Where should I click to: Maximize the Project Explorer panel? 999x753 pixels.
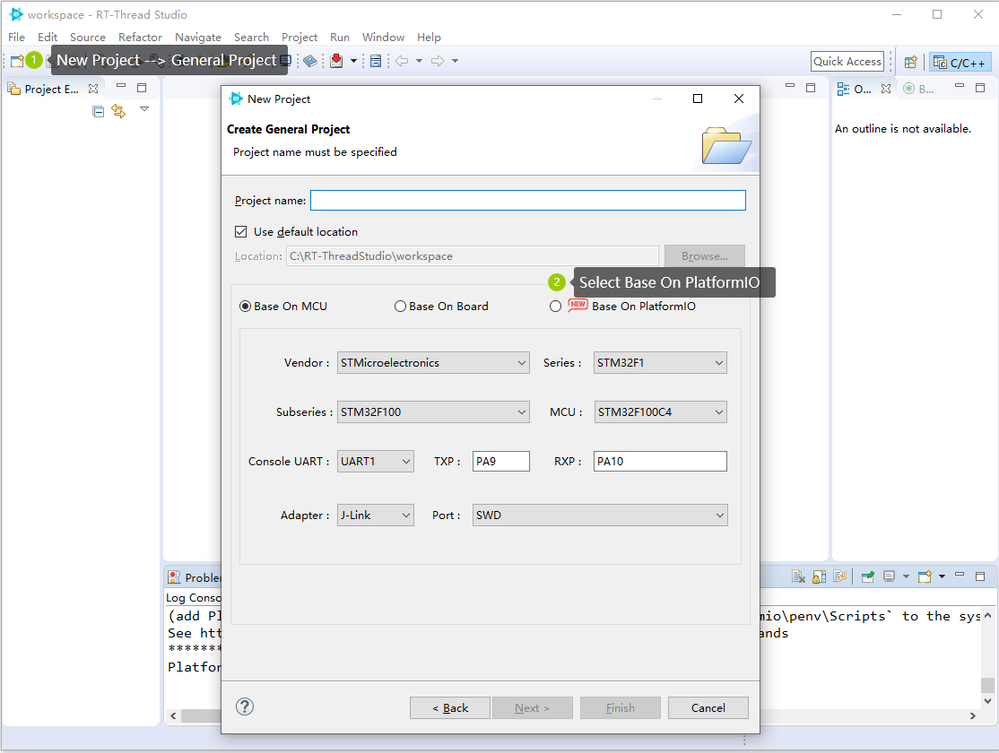(x=141, y=87)
